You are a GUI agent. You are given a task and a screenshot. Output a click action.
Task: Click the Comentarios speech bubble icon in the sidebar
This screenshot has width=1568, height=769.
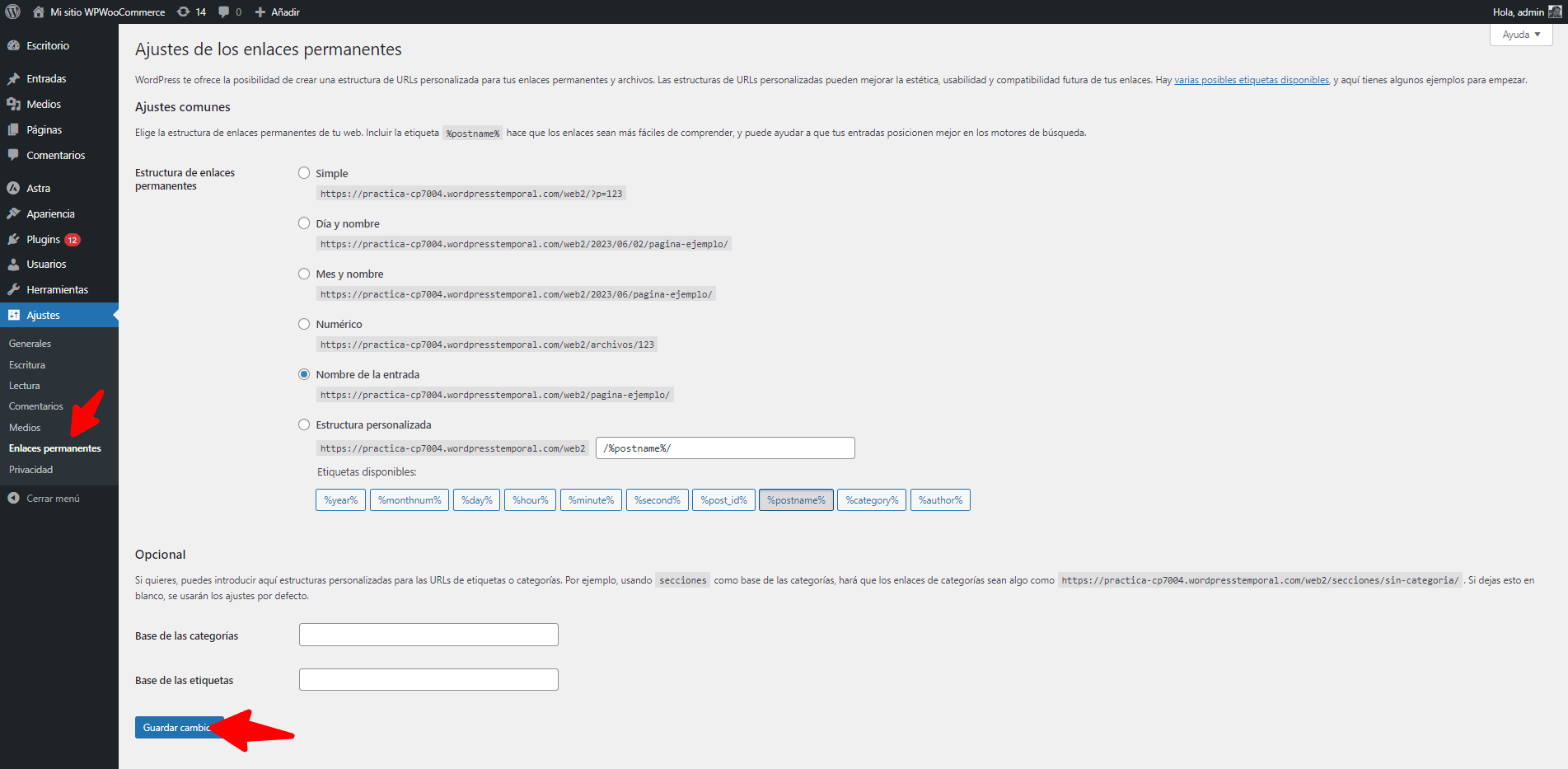tap(13, 155)
